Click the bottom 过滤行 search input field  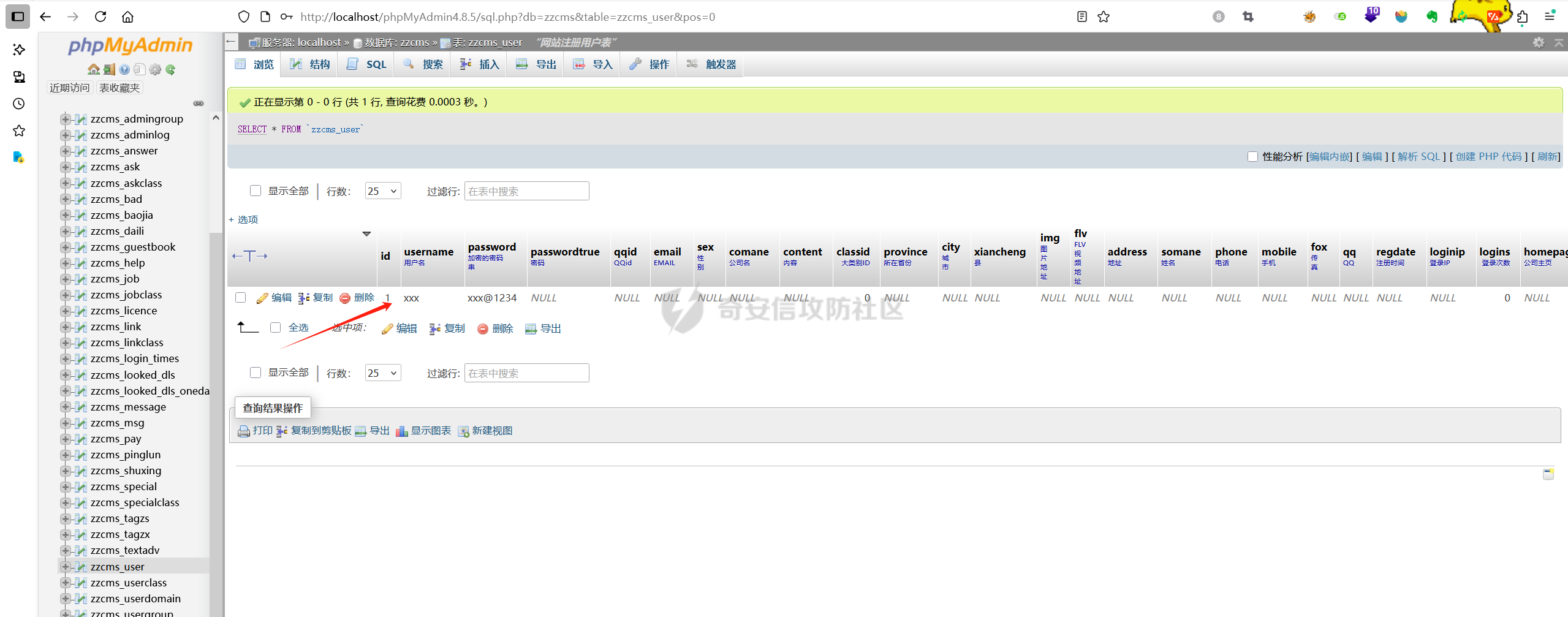[x=527, y=373]
